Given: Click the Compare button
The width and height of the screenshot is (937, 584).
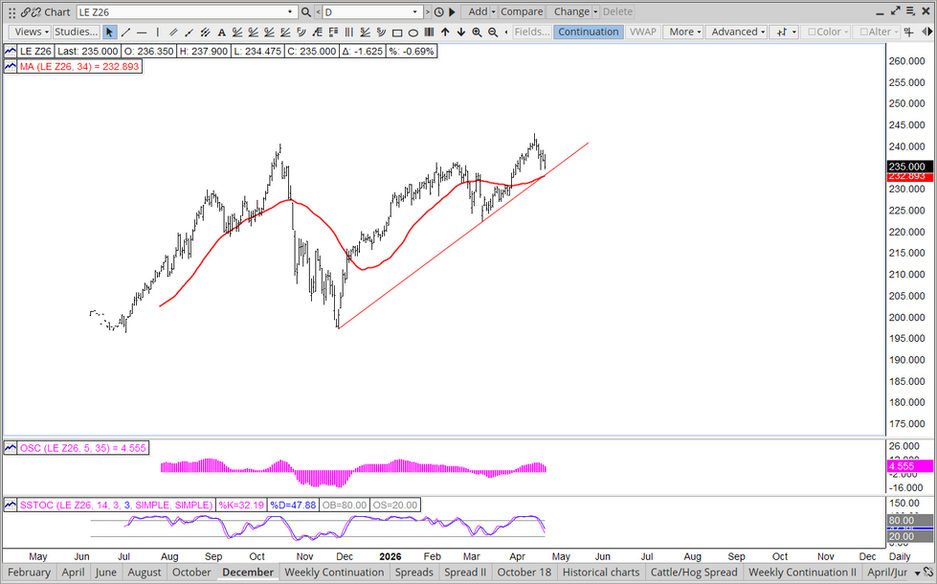Looking at the screenshot, I should coord(522,12).
